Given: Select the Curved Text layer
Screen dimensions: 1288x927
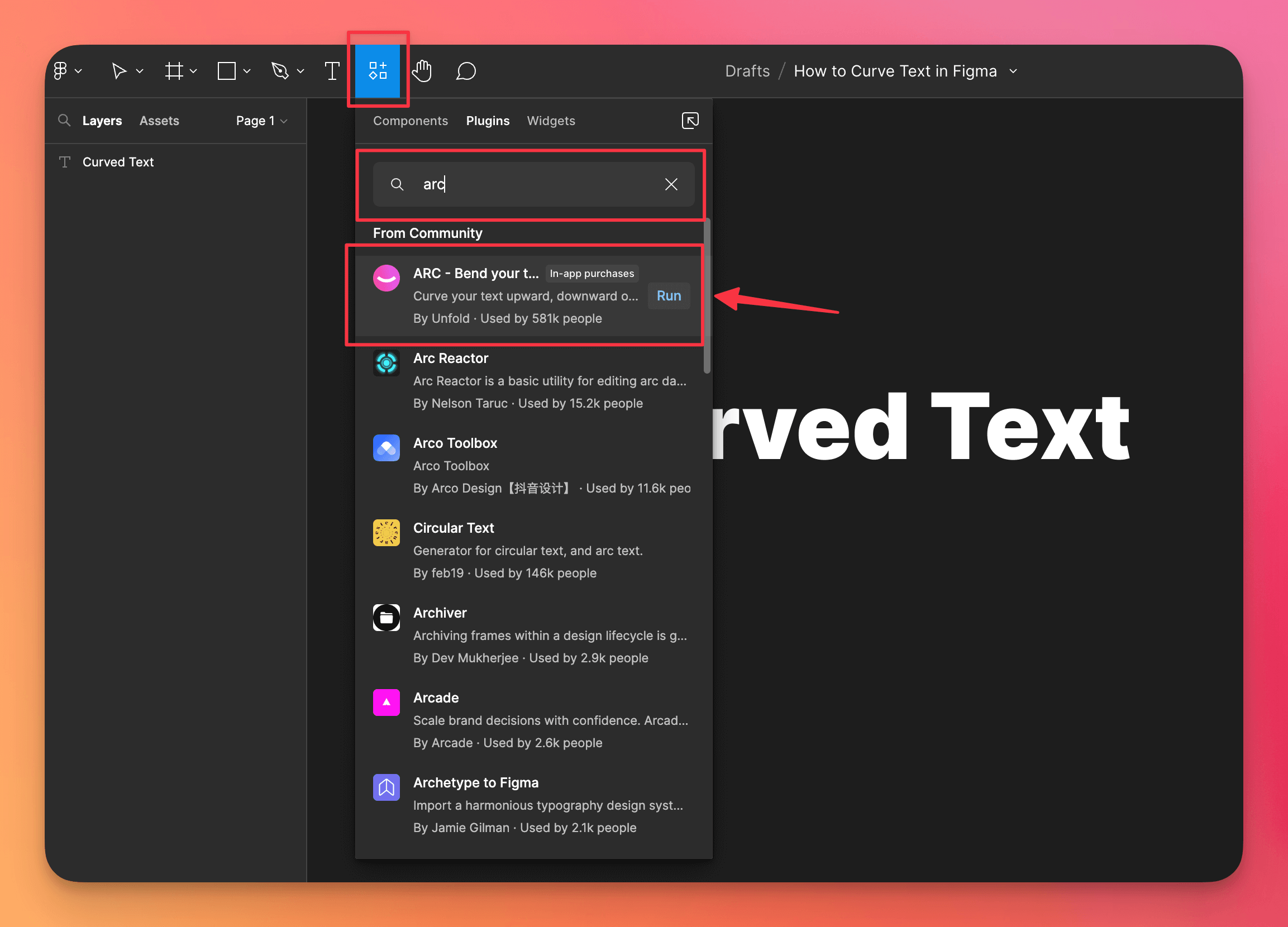Looking at the screenshot, I should pos(117,162).
